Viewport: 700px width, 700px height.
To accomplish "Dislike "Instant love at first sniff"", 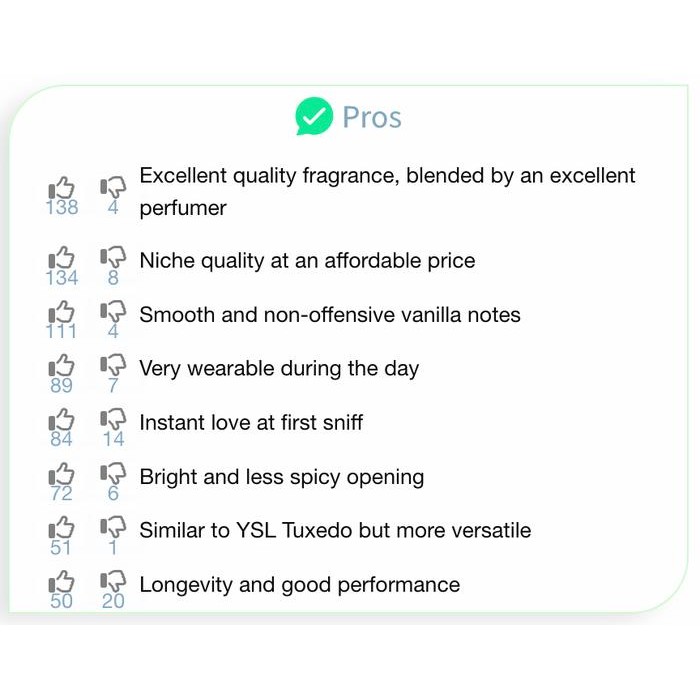I will pyautogui.click(x=113, y=420).
